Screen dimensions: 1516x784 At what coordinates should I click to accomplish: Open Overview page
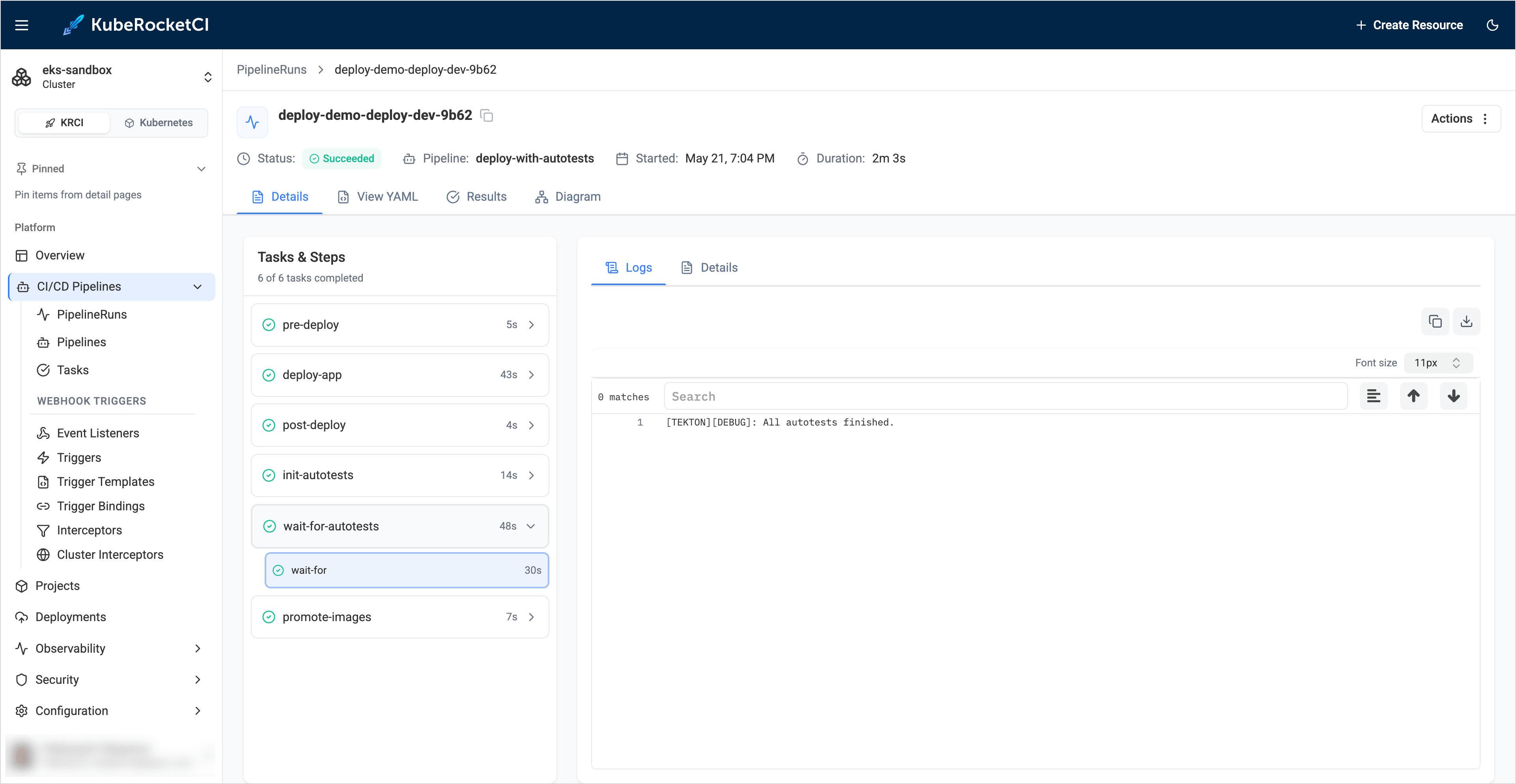112,256
